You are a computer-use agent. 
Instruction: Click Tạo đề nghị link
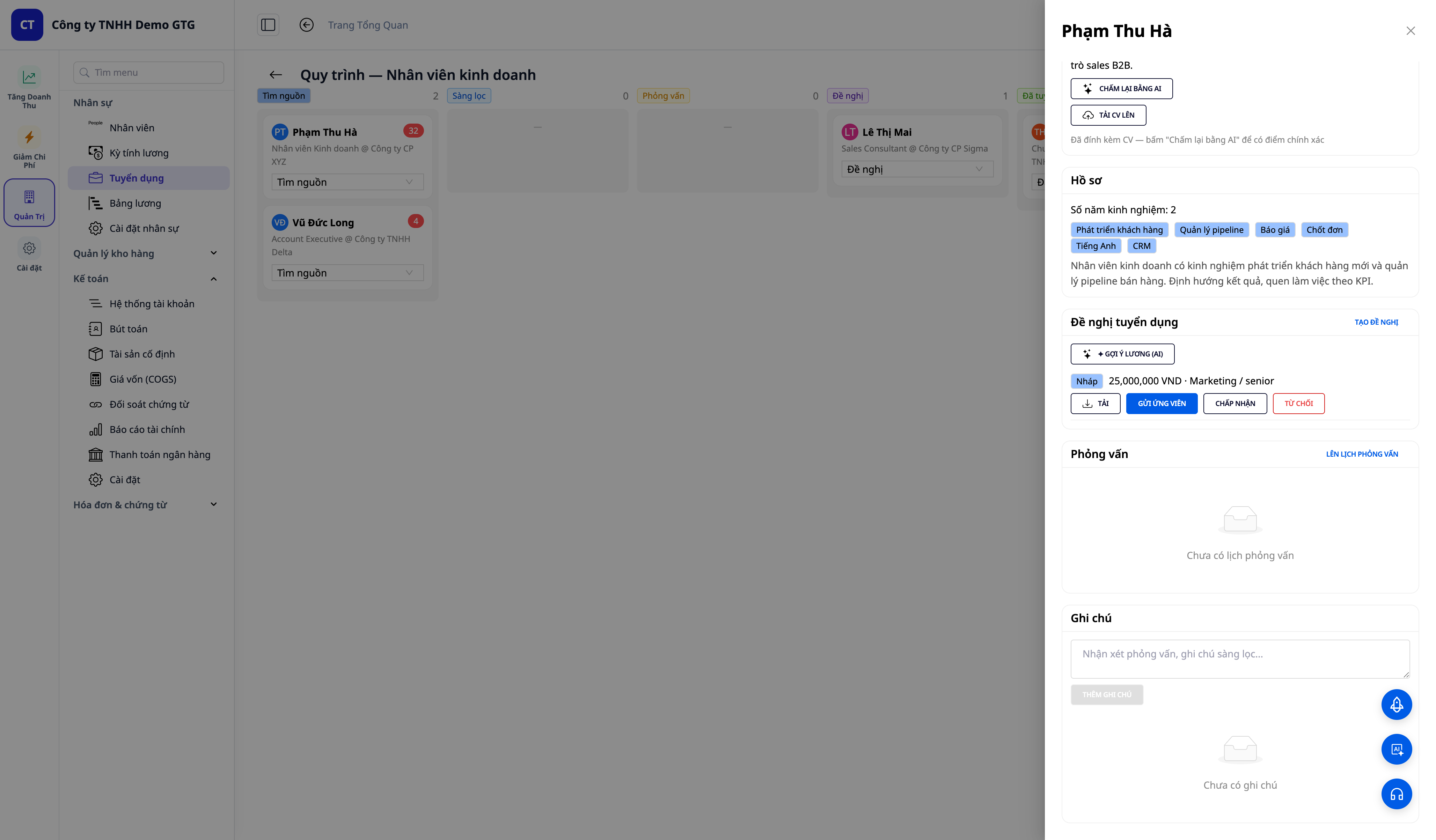(1376, 322)
